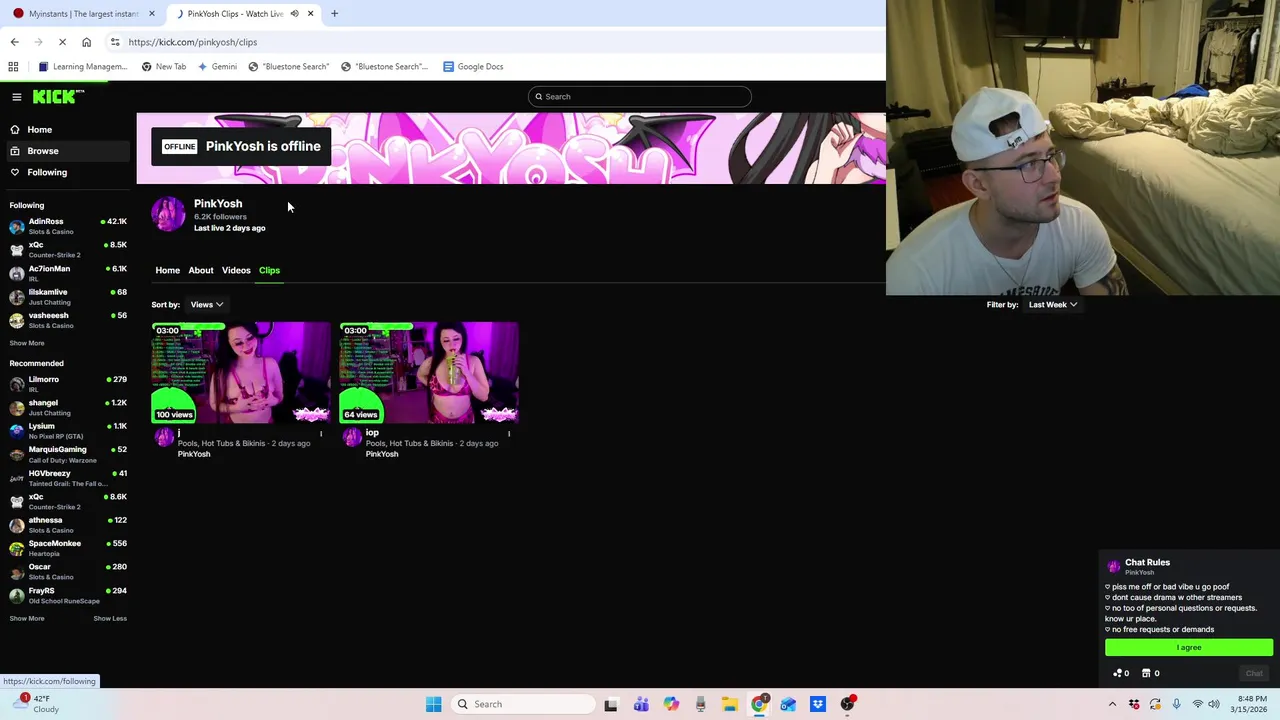This screenshot has height=720, width=1280.
Task: Open Learning Management bookmark
Action: pos(83,67)
